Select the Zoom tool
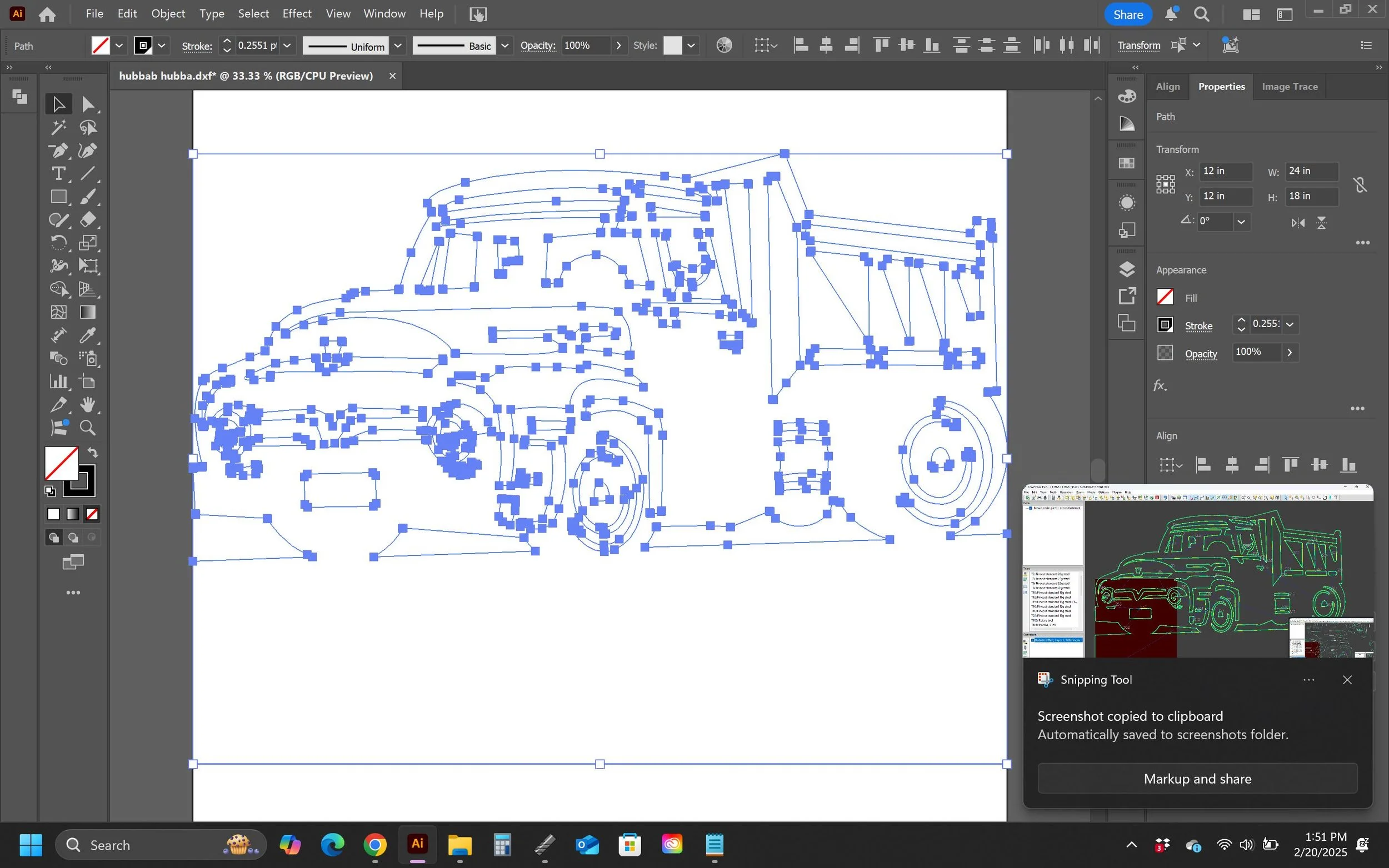Screen dimensions: 1389x868 tap(88, 428)
